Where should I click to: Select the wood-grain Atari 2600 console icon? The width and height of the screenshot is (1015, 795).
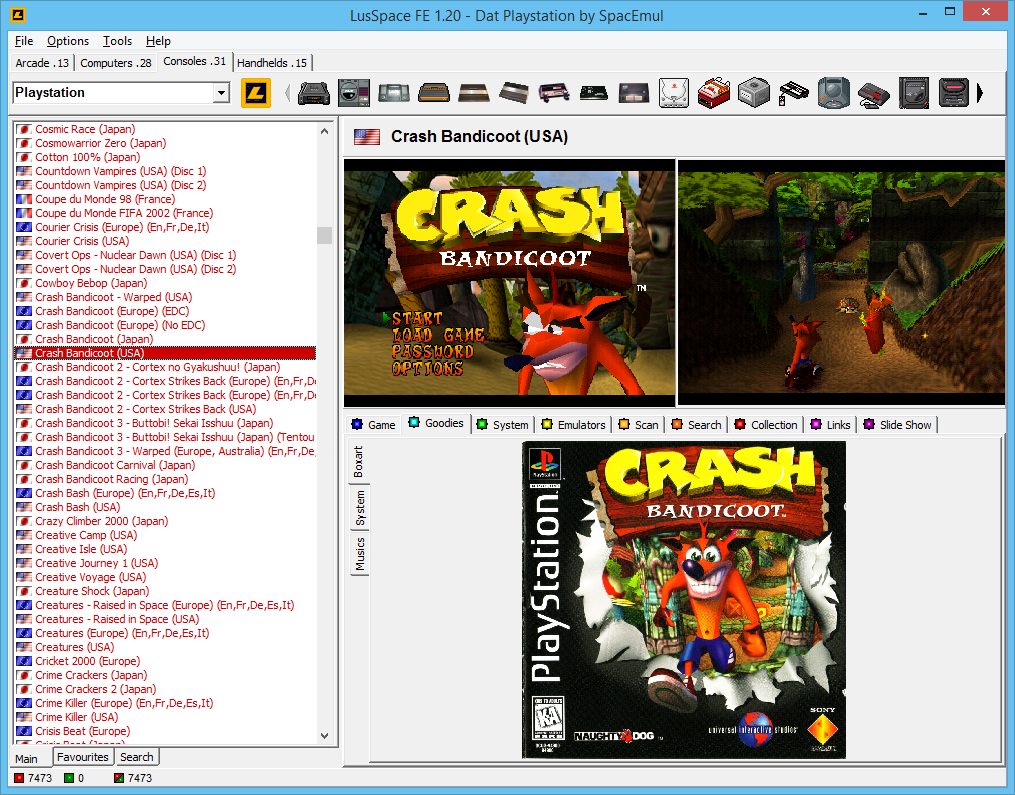click(434, 93)
